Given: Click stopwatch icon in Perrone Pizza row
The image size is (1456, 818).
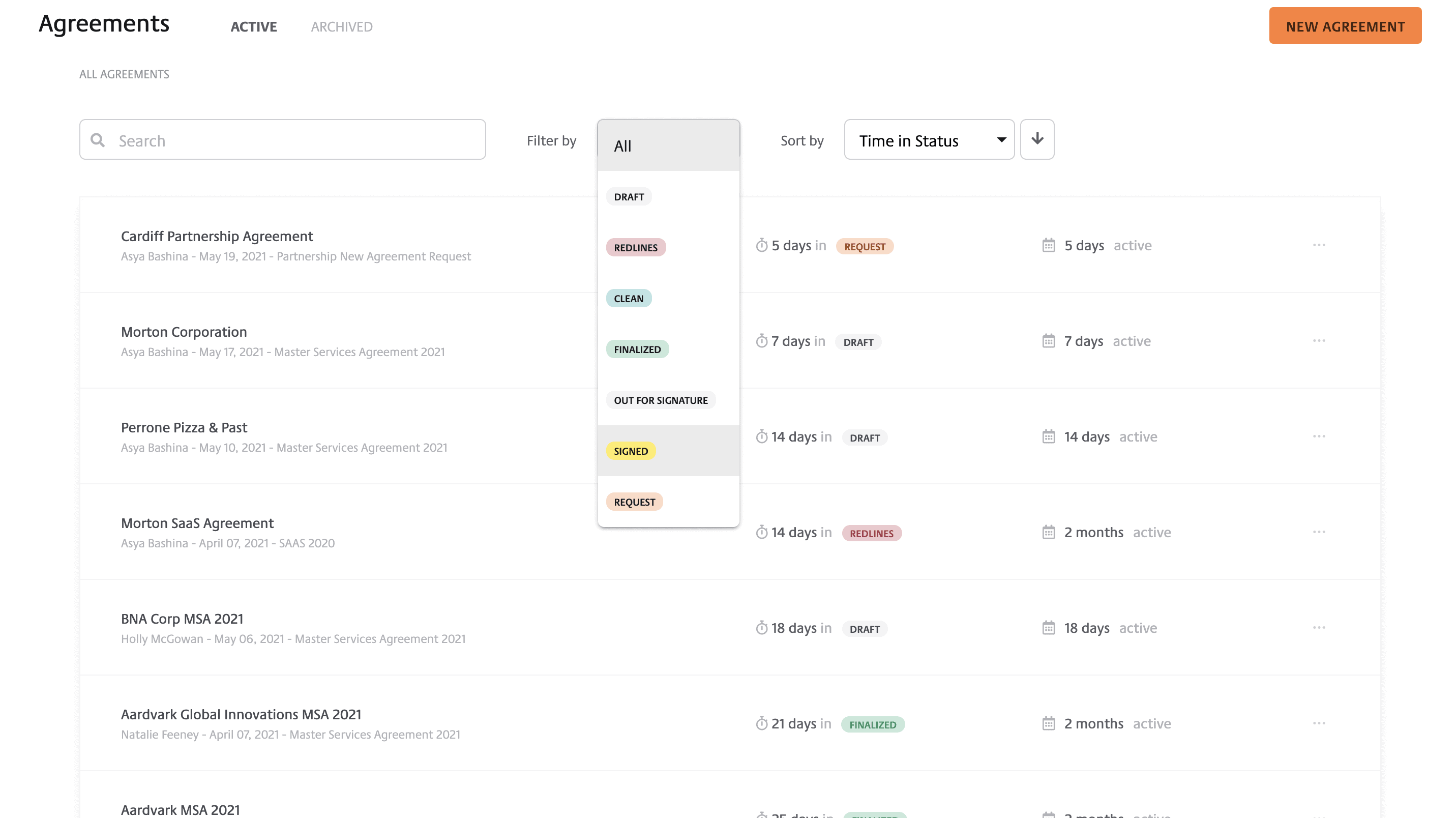Looking at the screenshot, I should (x=762, y=436).
